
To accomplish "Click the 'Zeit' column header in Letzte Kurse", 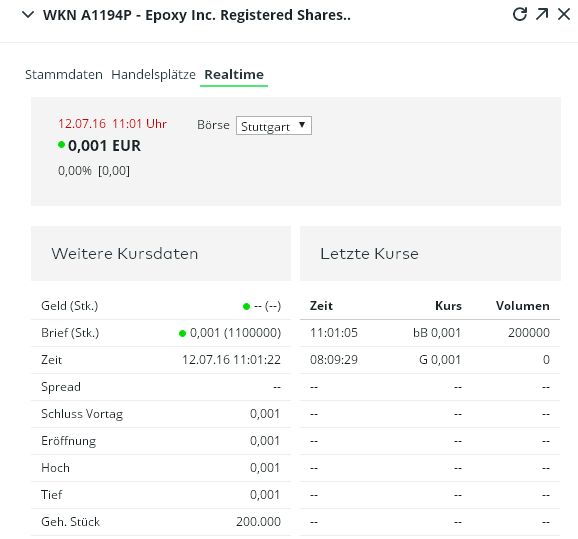I will [x=321, y=306].
